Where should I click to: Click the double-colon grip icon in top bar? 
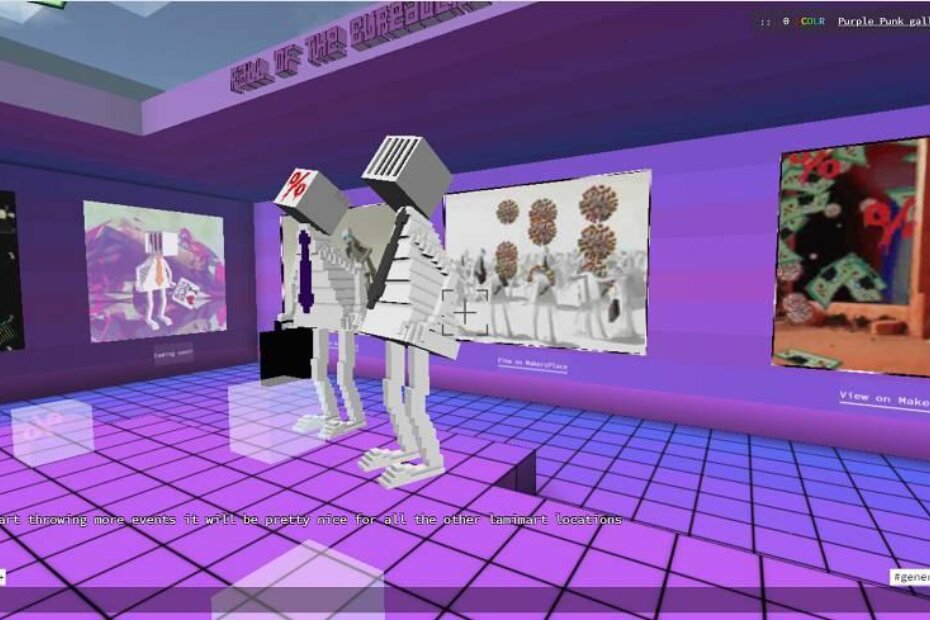[x=765, y=21]
